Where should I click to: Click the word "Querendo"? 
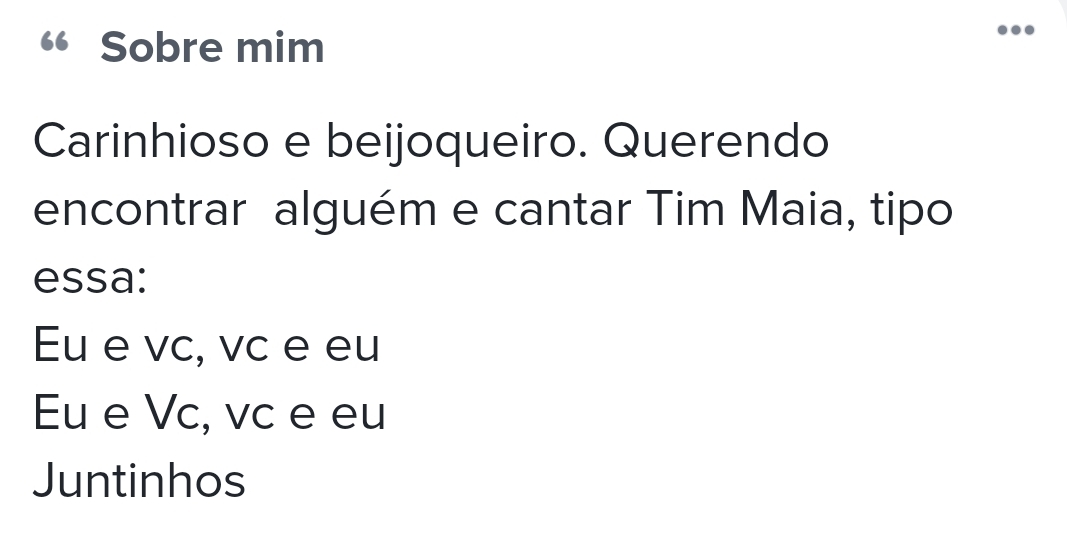[716, 142]
